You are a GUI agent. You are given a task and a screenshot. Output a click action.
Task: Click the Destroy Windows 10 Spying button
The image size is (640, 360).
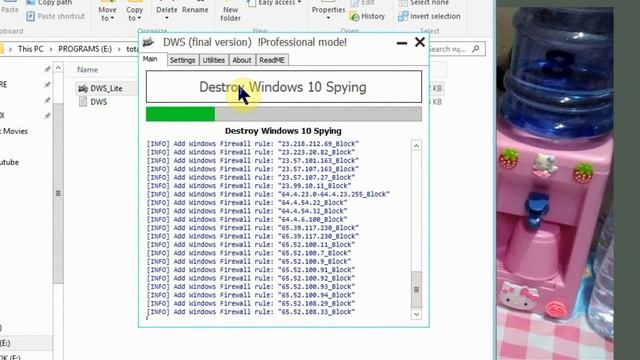[284, 87]
